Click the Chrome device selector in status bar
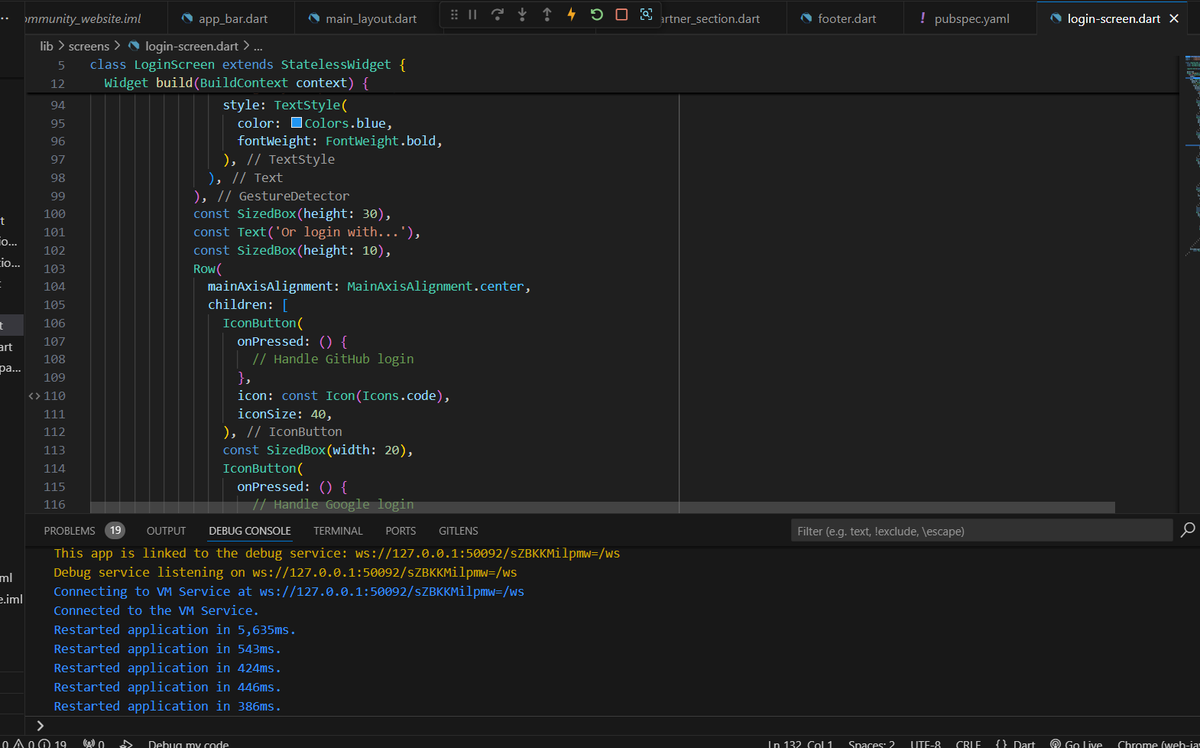The image size is (1200, 748). (1158, 744)
